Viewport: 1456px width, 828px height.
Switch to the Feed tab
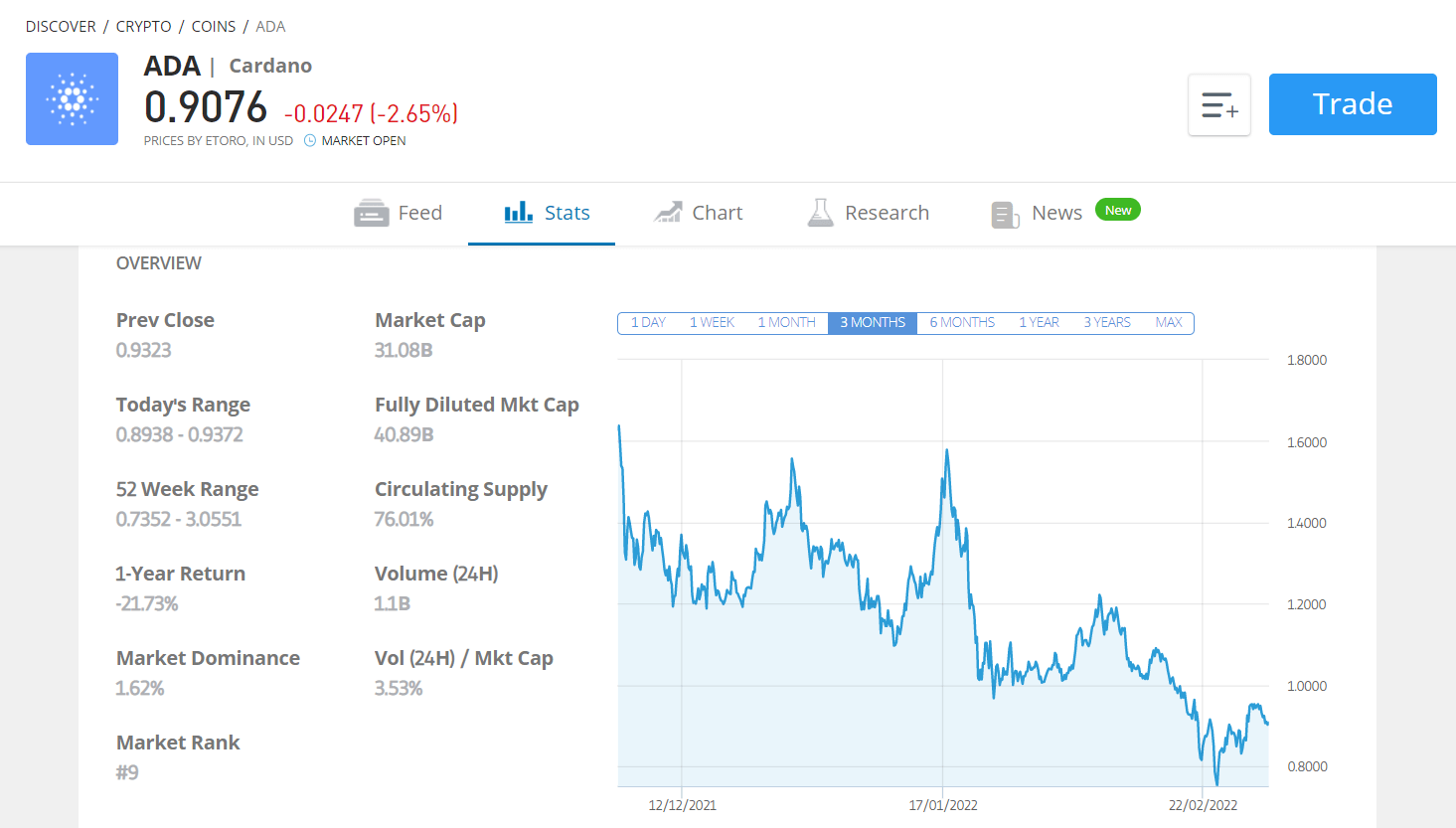398,213
